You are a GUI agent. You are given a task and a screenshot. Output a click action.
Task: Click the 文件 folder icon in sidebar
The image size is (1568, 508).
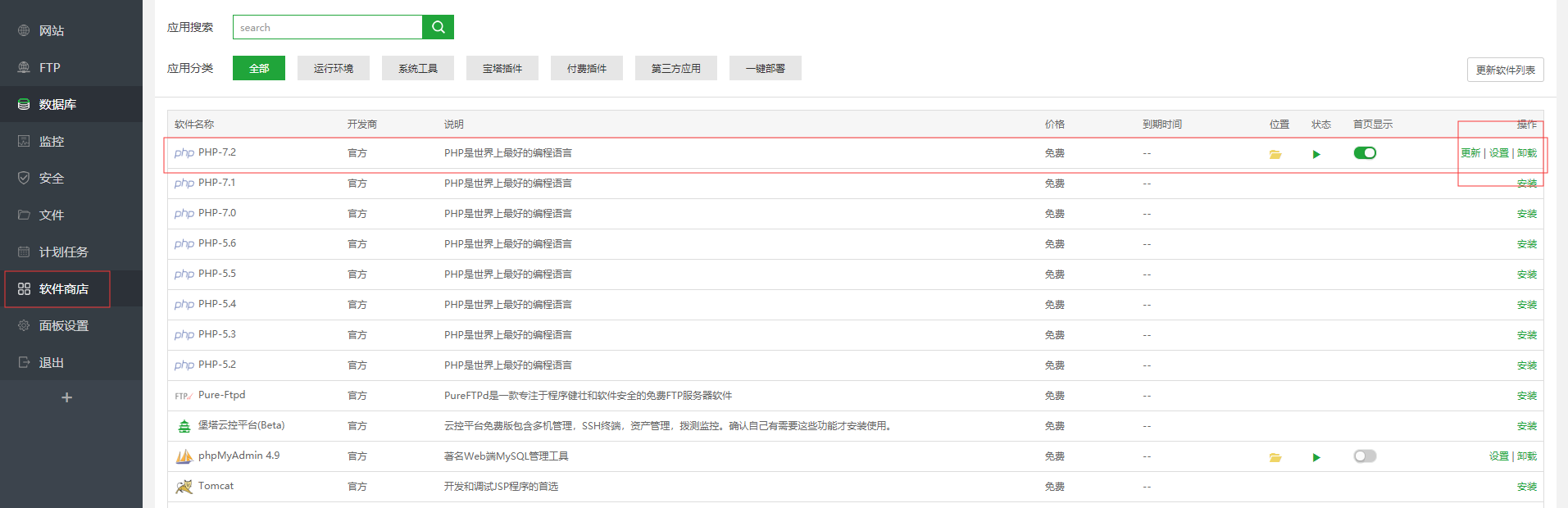click(24, 215)
